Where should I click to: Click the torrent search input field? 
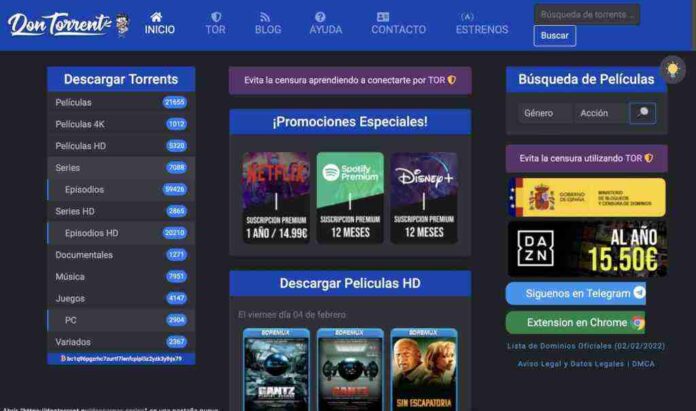[586, 14]
